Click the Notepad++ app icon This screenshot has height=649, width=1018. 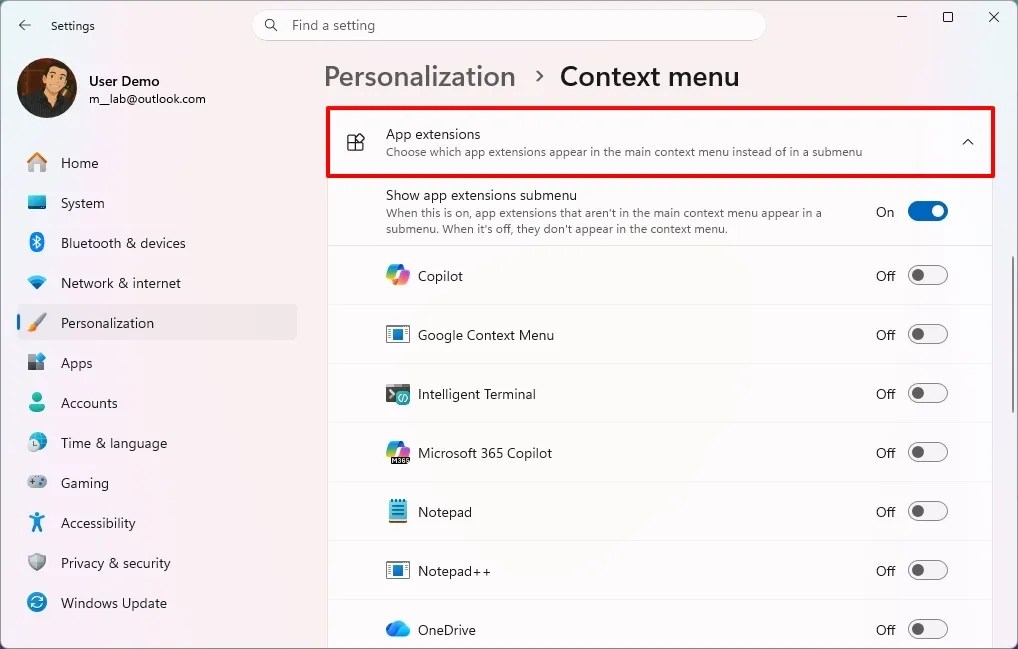click(397, 570)
